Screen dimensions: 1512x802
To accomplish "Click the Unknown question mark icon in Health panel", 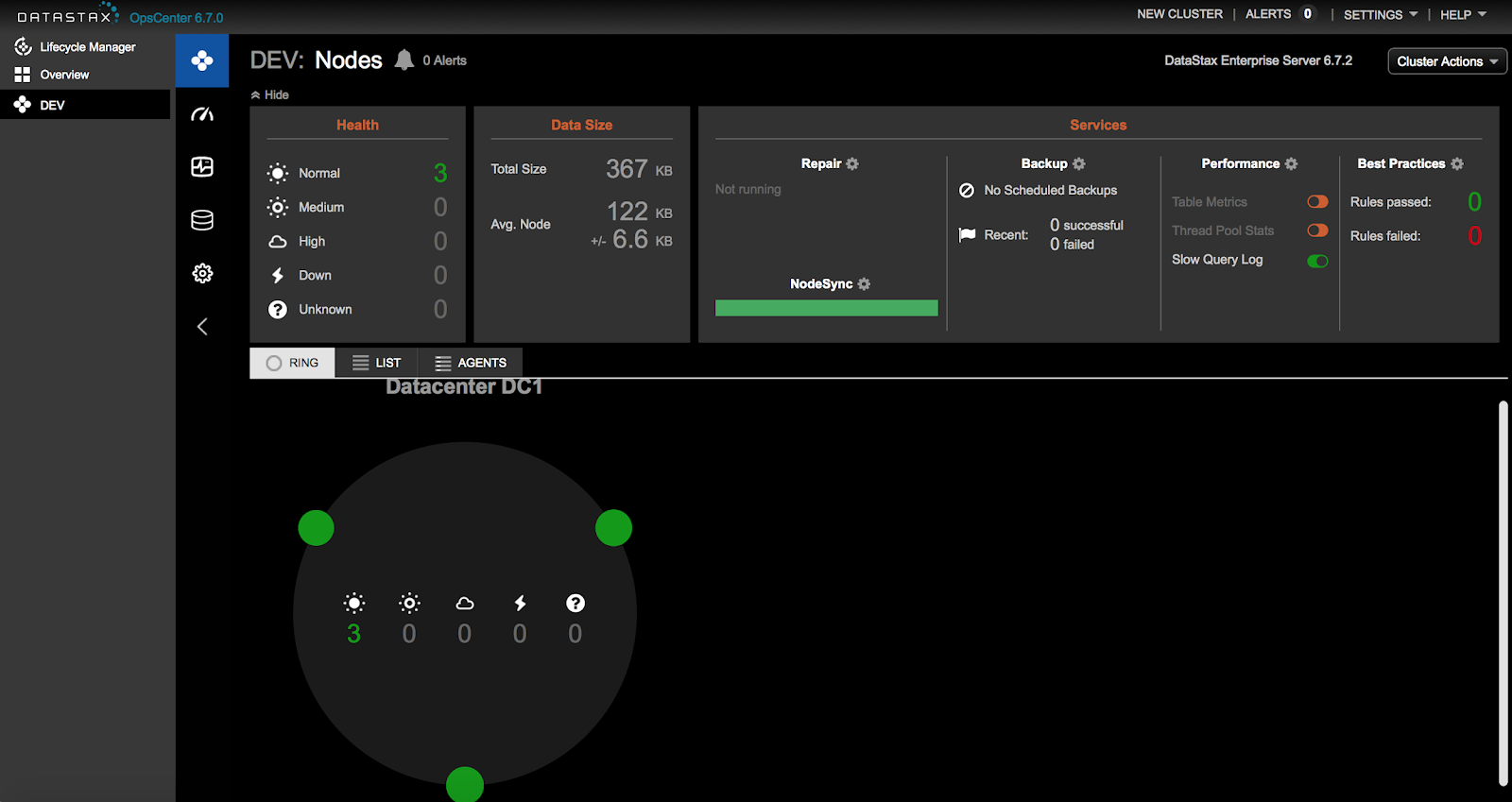I will click(x=278, y=310).
